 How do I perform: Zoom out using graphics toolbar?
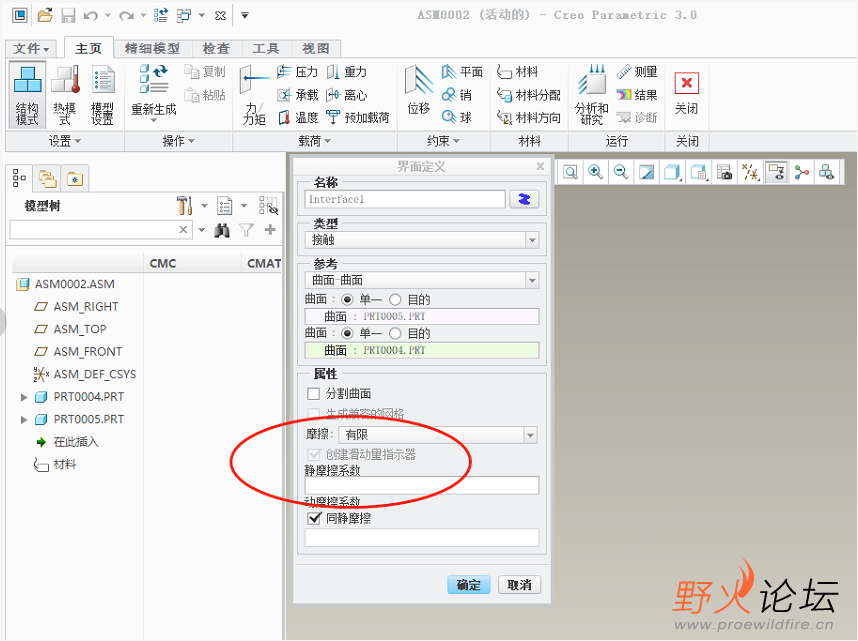click(x=621, y=172)
